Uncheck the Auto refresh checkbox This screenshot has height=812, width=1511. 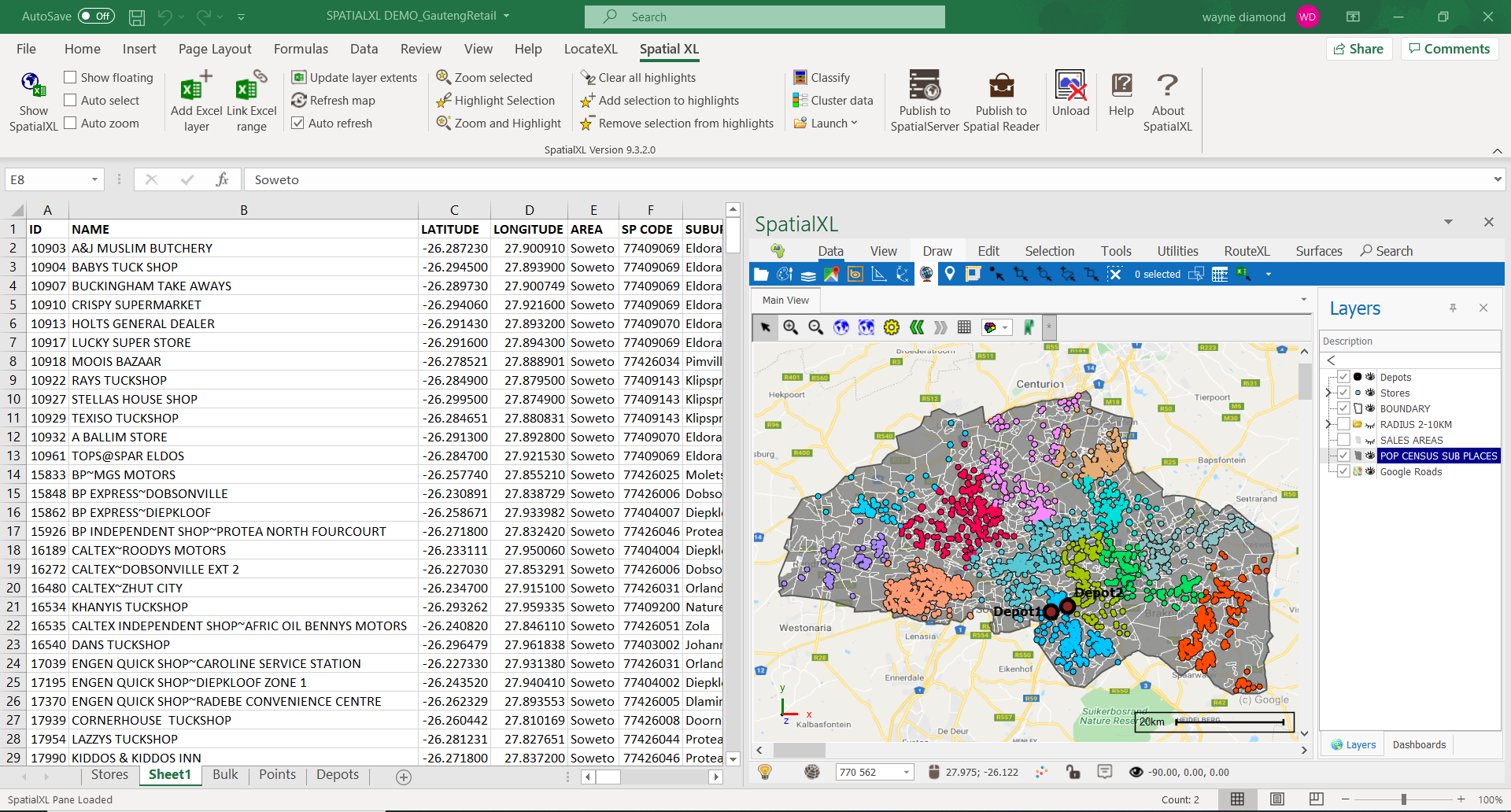tap(298, 123)
